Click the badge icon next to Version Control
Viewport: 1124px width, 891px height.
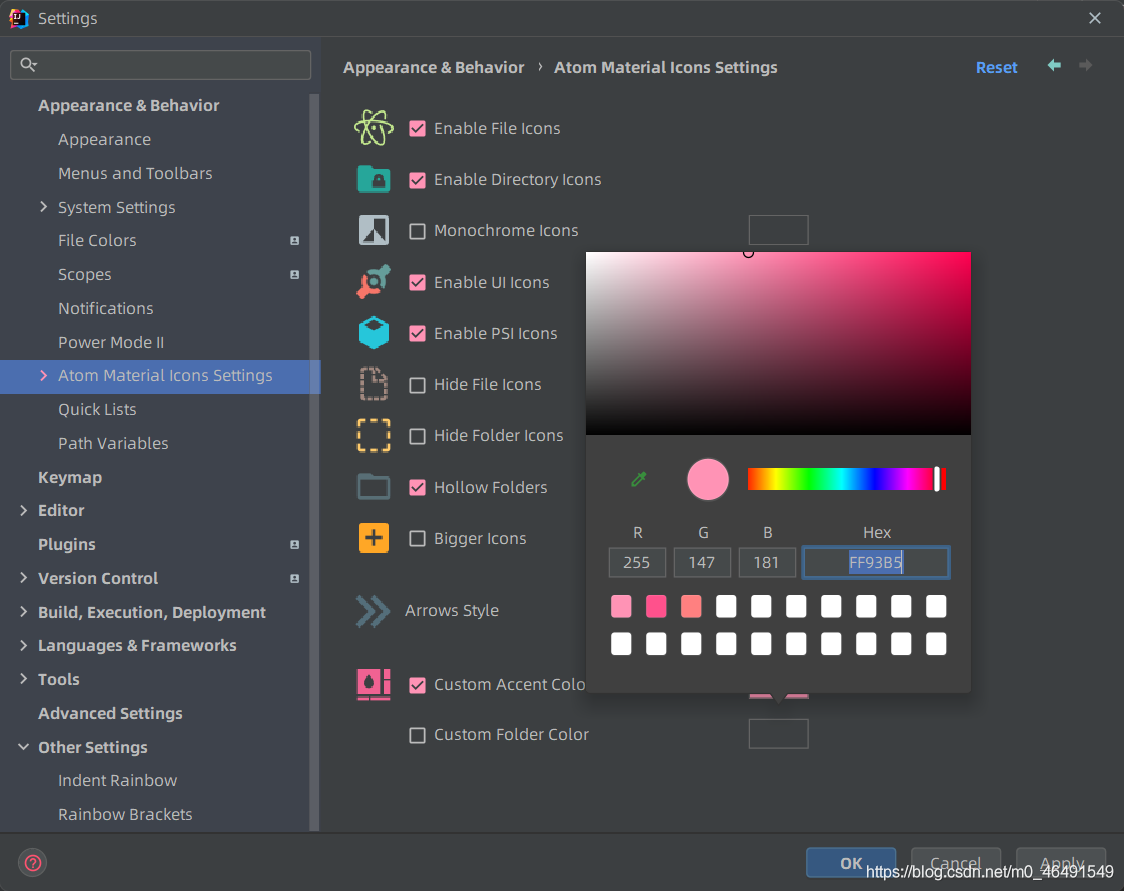pyautogui.click(x=295, y=578)
